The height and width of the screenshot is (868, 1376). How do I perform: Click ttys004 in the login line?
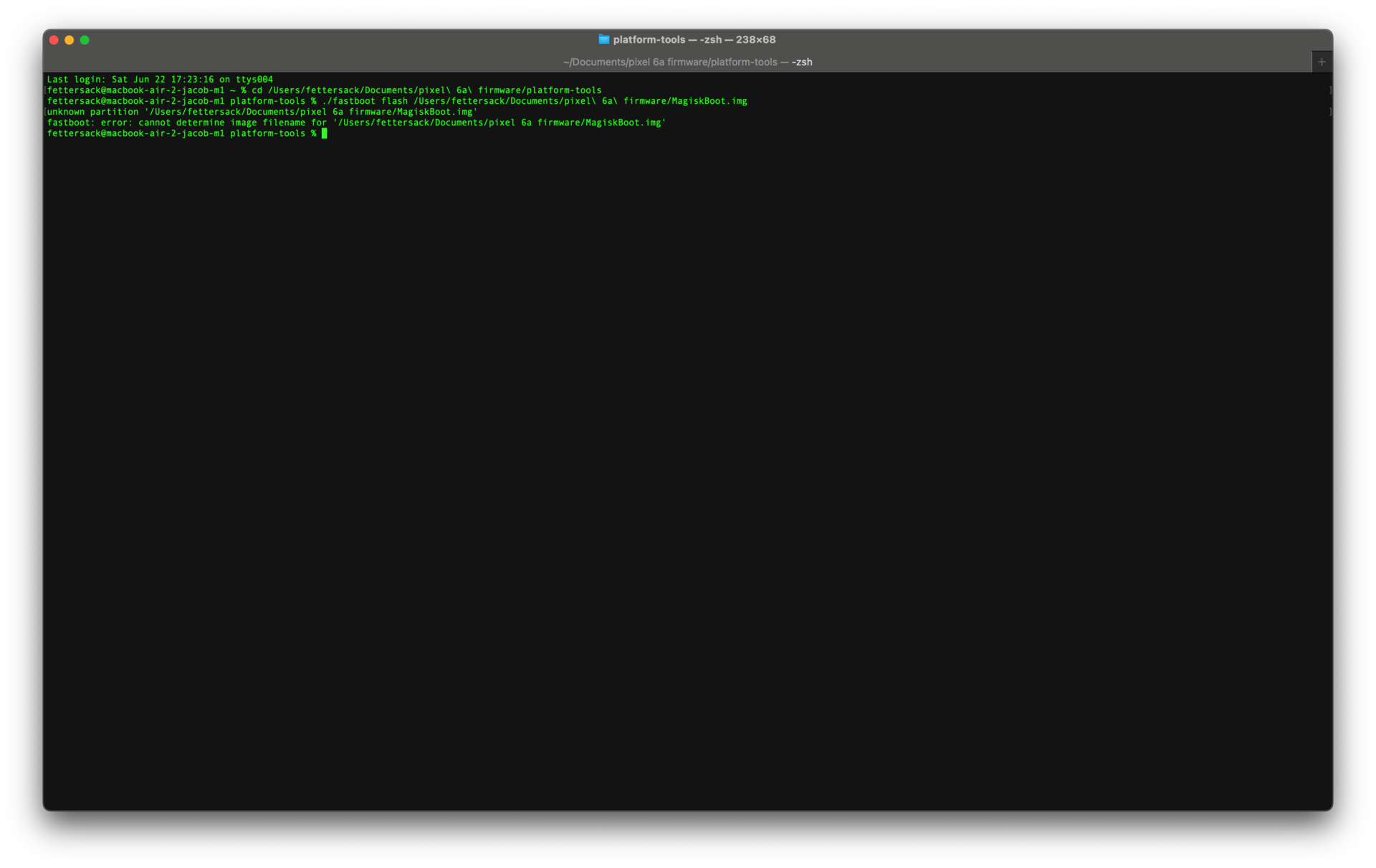coord(254,80)
